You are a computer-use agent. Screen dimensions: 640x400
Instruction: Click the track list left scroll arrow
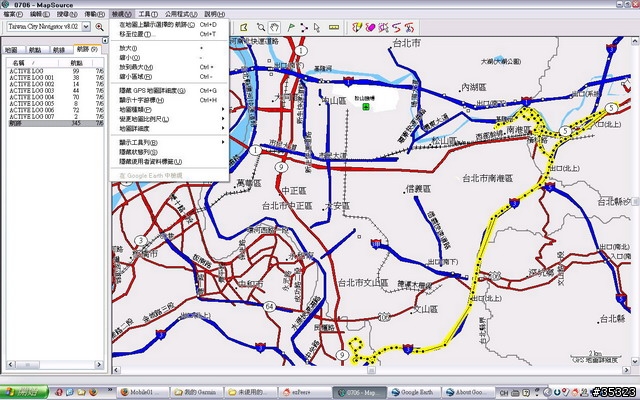pyautogui.click(x=11, y=364)
